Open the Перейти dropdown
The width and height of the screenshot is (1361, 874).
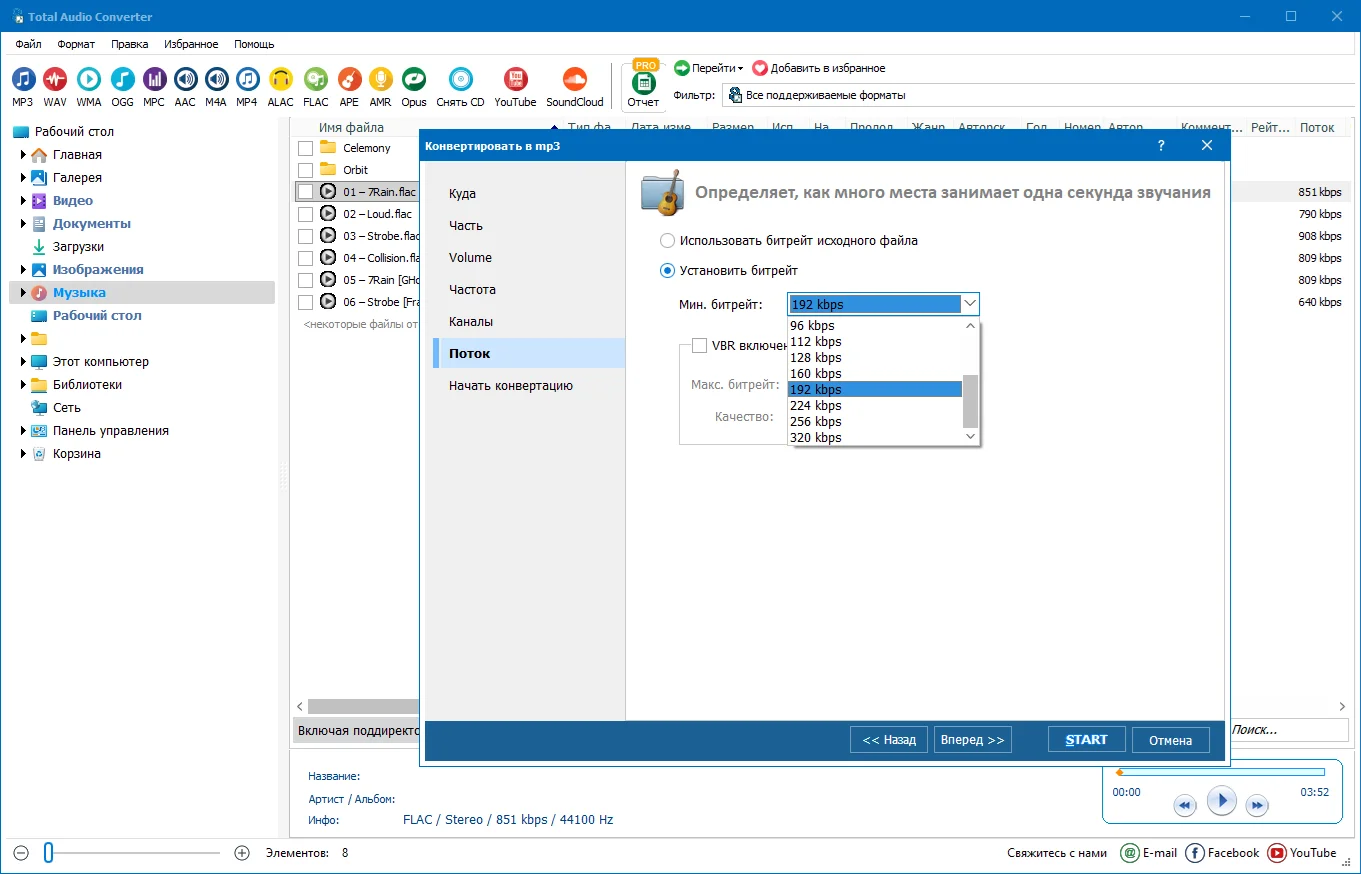pos(709,68)
